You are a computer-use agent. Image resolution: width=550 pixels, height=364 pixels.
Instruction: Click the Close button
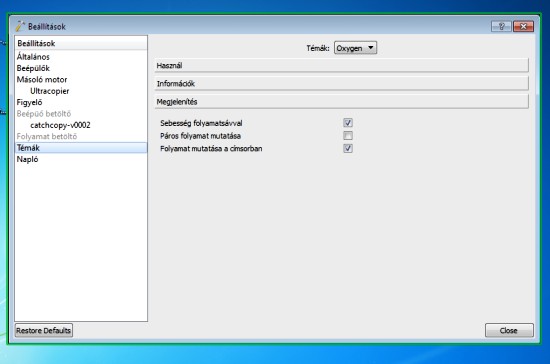pyautogui.click(x=509, y=330)
